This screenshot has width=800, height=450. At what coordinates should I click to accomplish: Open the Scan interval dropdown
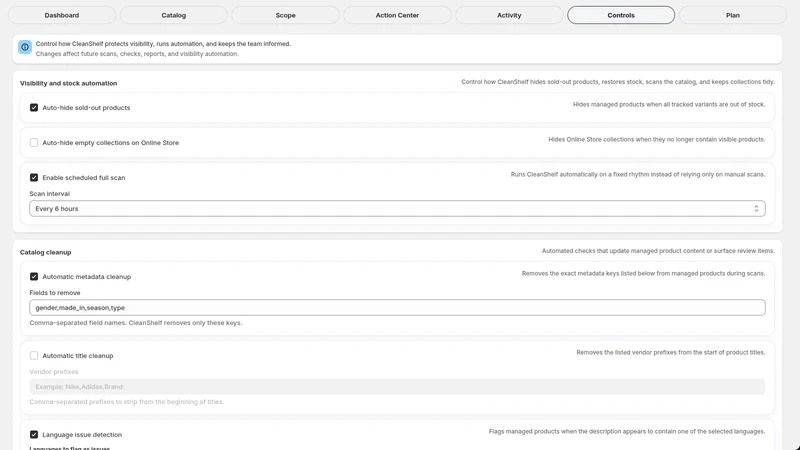397,209
